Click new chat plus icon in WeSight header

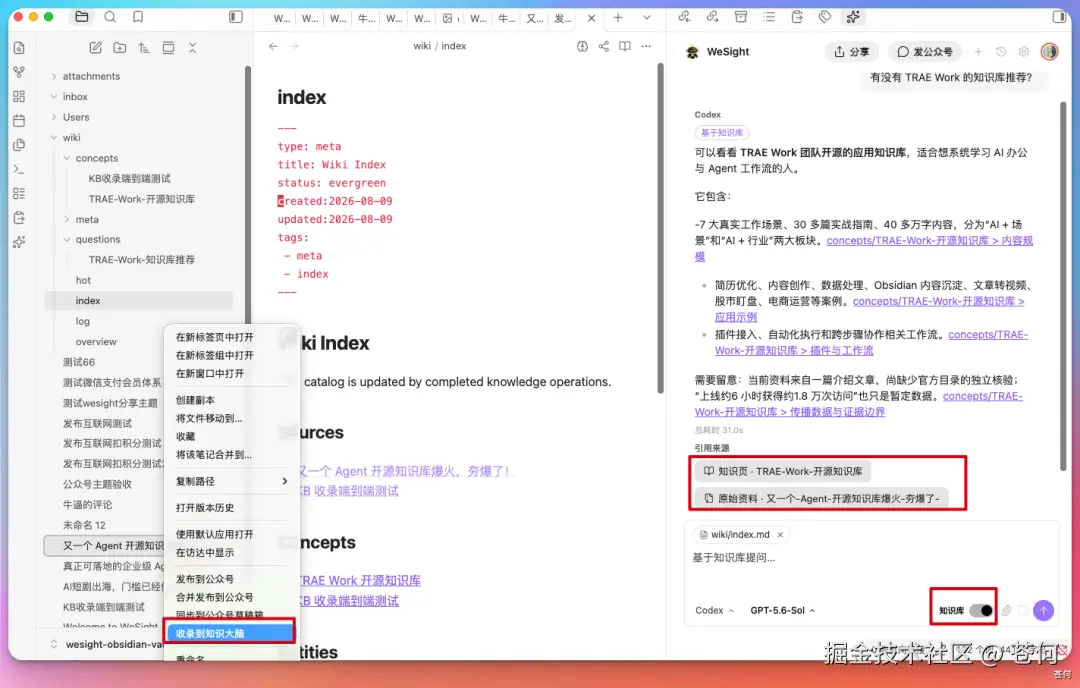pyautogui.click(x=978, y=52)
